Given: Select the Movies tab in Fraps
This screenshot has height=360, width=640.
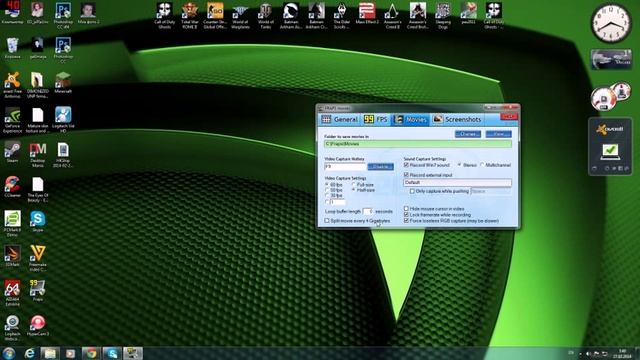Looking at the screenshot, I should 411,119.
